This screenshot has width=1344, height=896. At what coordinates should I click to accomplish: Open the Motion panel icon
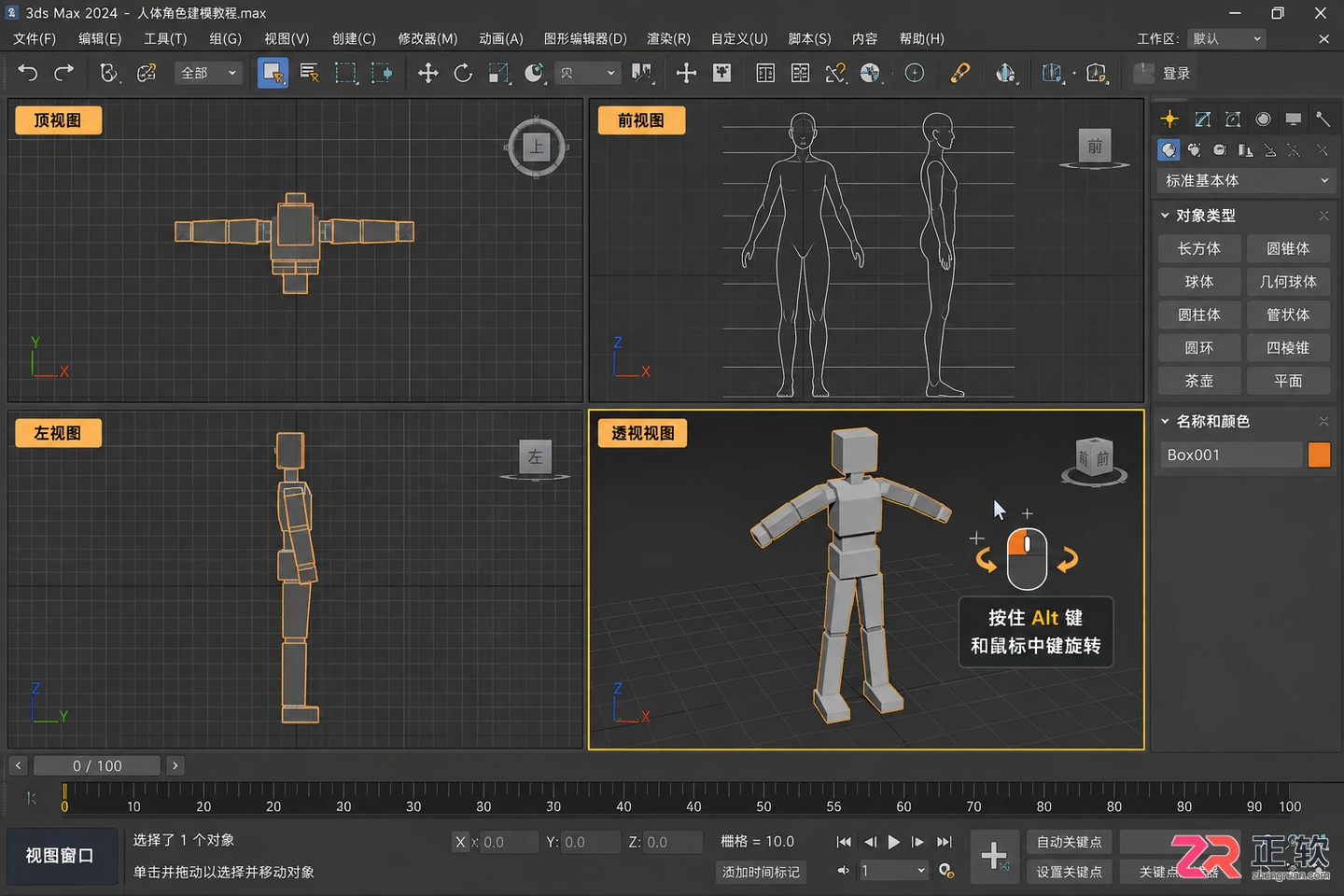point(1263,119)
